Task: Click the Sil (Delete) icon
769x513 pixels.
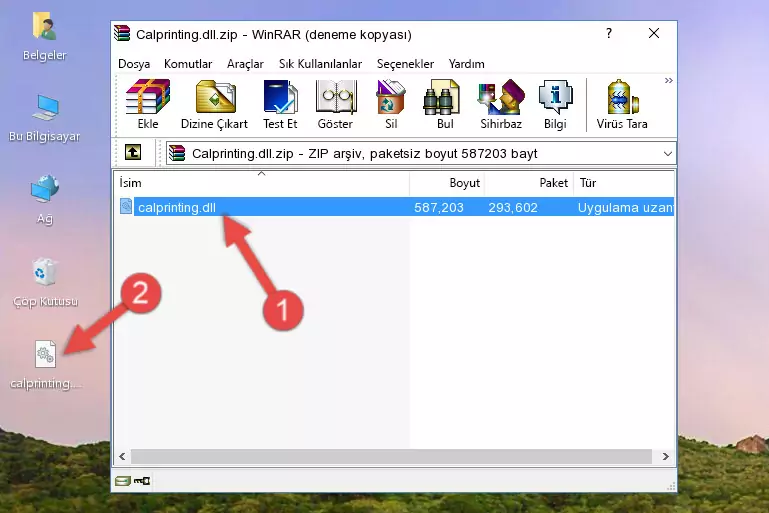Action: point(391,104)
